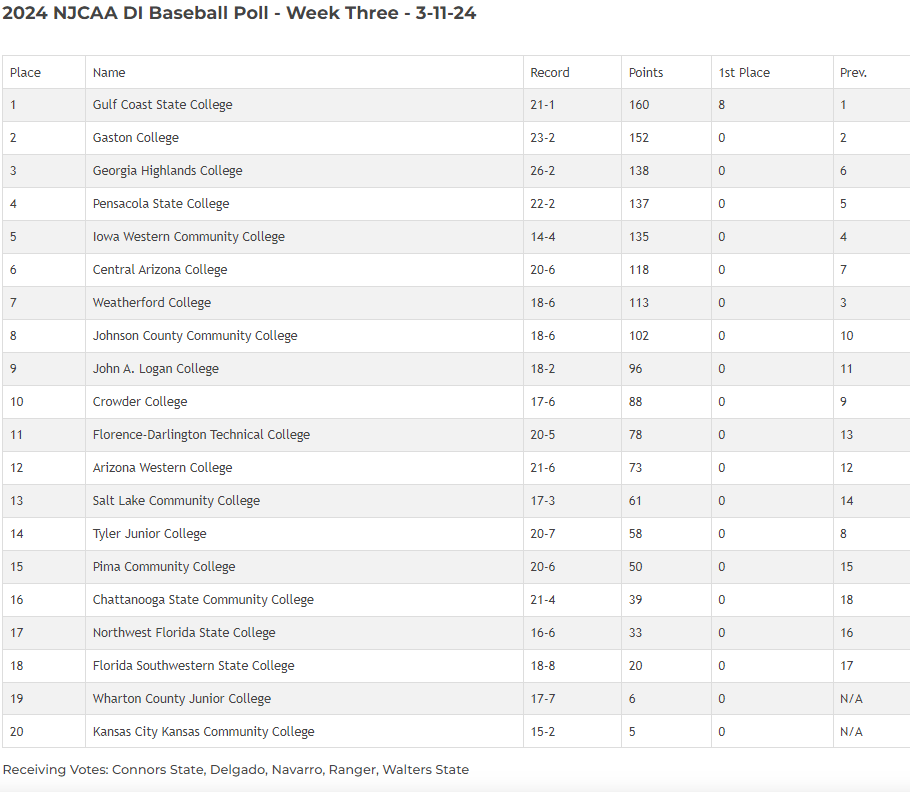Click the Prev. column header
The image size is (910, 792).
tap(853, 72)
